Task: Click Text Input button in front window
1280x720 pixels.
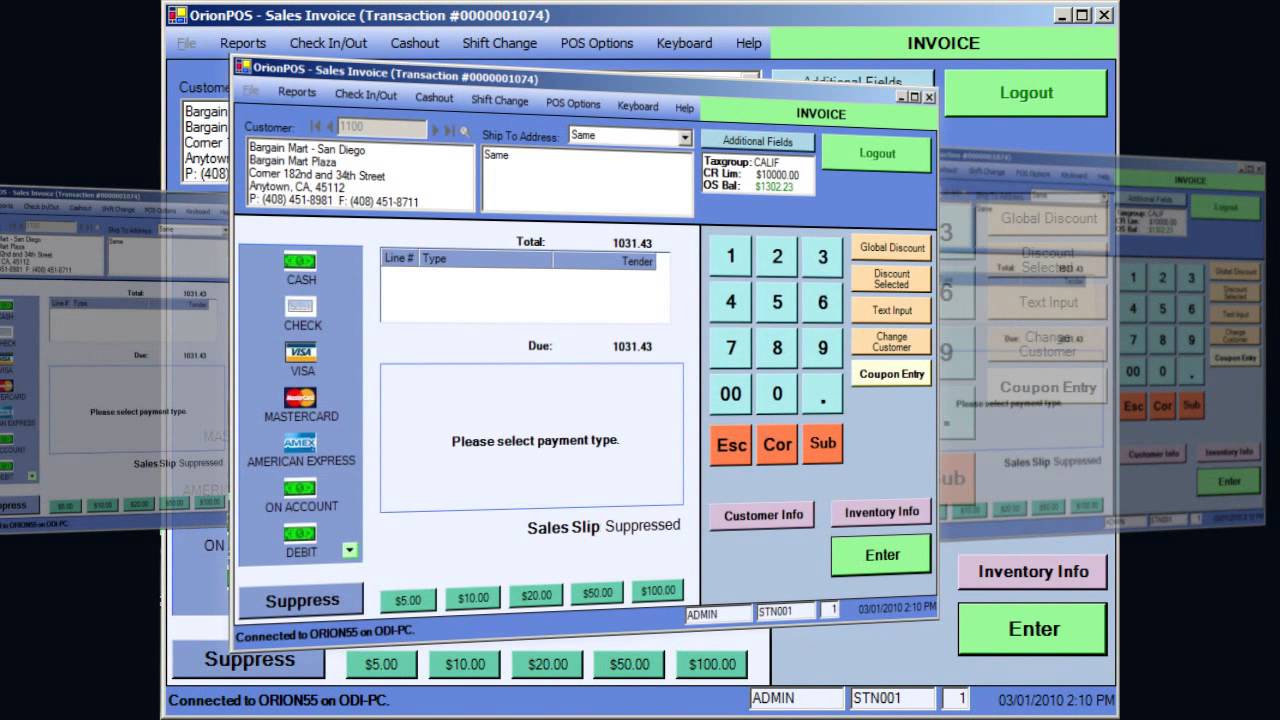Action: 892,310
